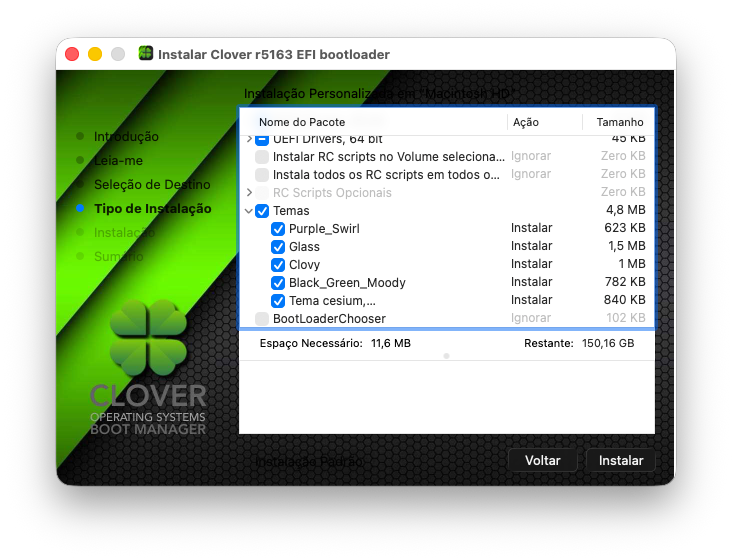The height and width of the screenshot is (560, 732).
Task: Uncheck the Black_Green_Moody theme checkbox
Action: (278, 283)
